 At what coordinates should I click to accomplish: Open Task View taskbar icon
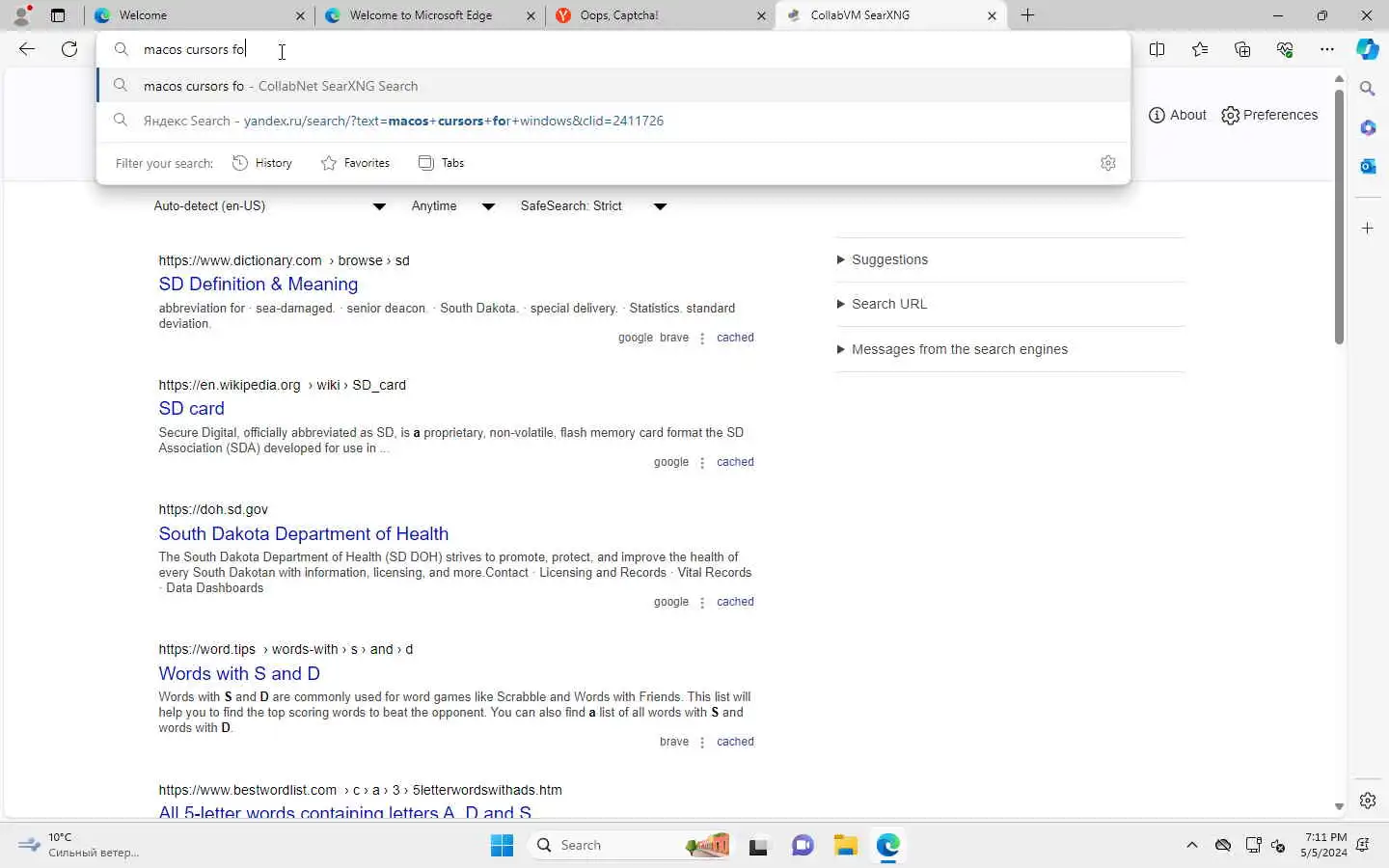point(759,846)
